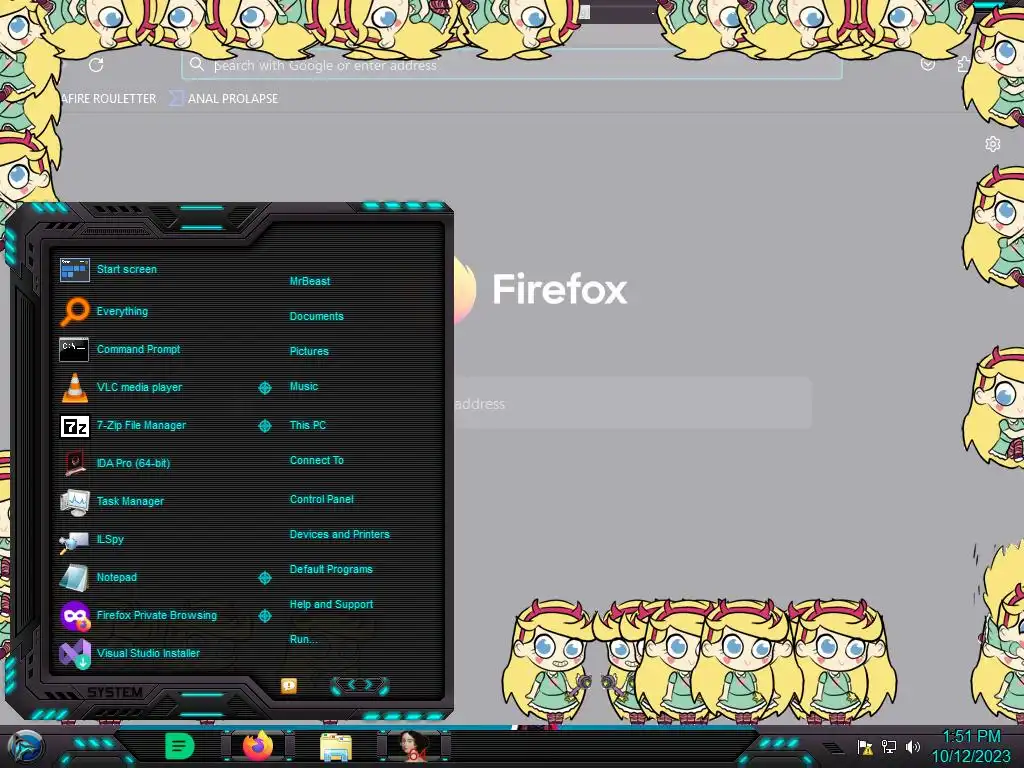Expand VLC media player jump list arrow
This screenshot has width=1024, height=768.
[264, 388]
